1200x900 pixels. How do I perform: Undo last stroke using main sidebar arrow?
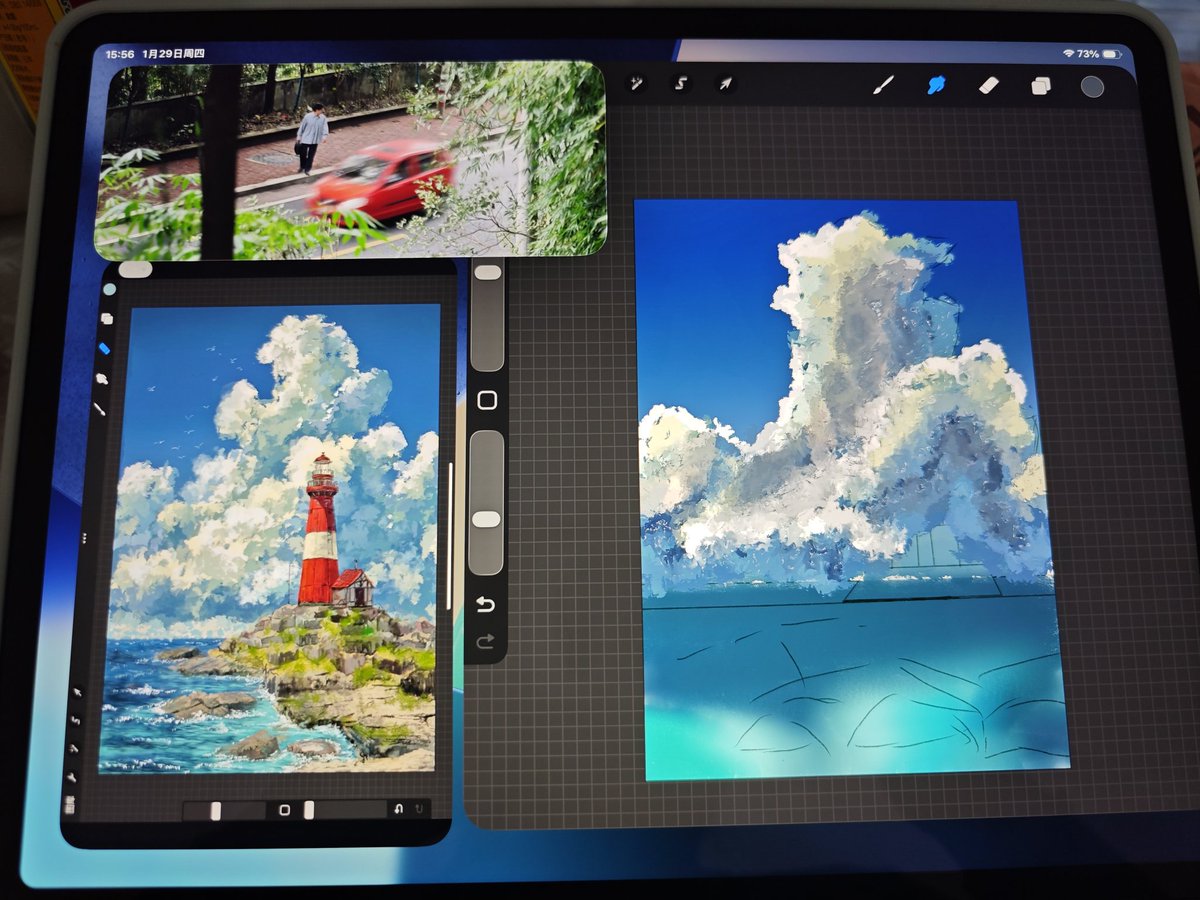coord(486,605)
